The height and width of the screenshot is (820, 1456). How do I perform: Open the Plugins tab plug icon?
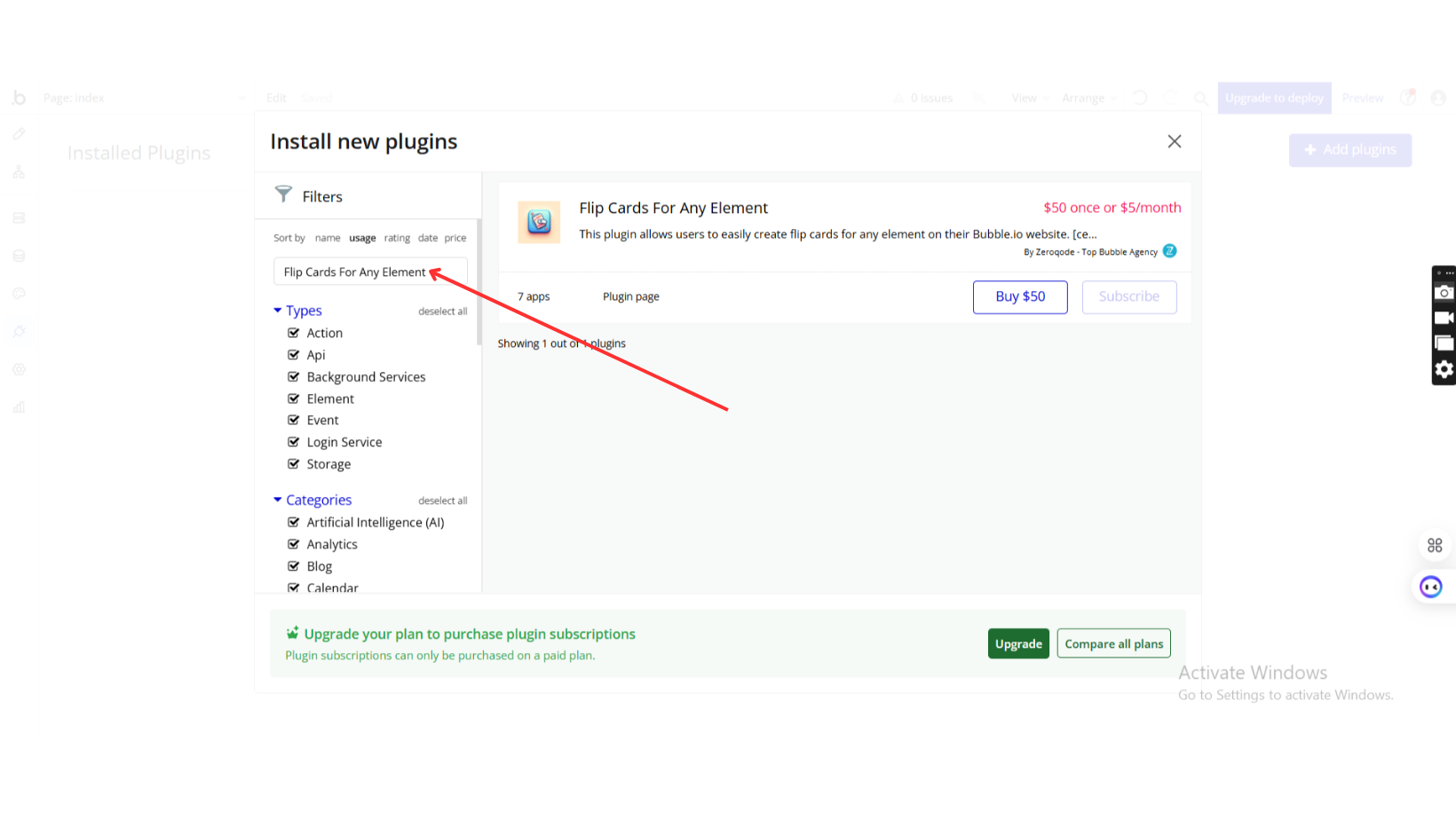coord(19,332)
